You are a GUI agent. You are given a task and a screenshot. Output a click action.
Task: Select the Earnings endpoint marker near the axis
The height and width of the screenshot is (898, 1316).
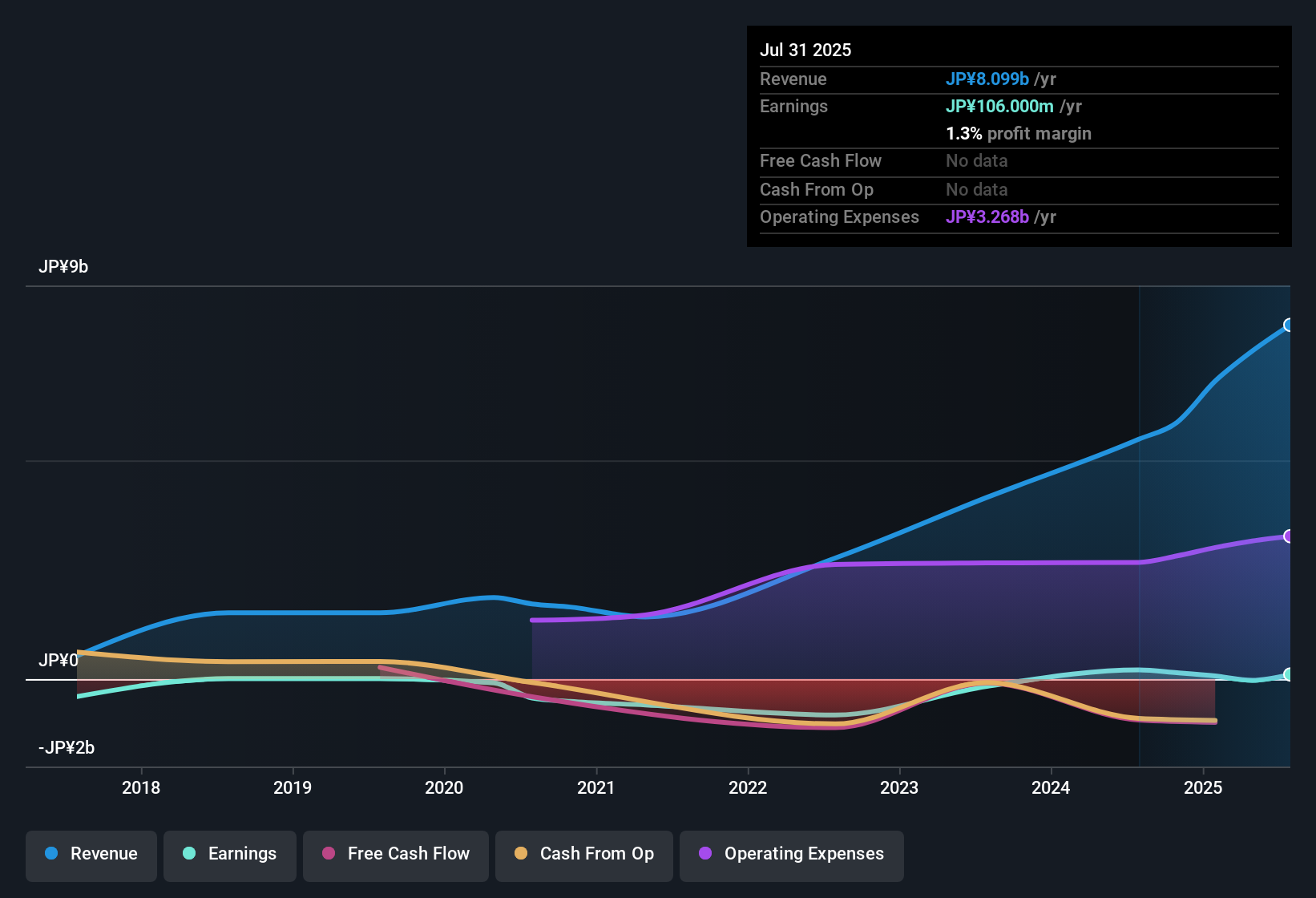[1289, 676]
